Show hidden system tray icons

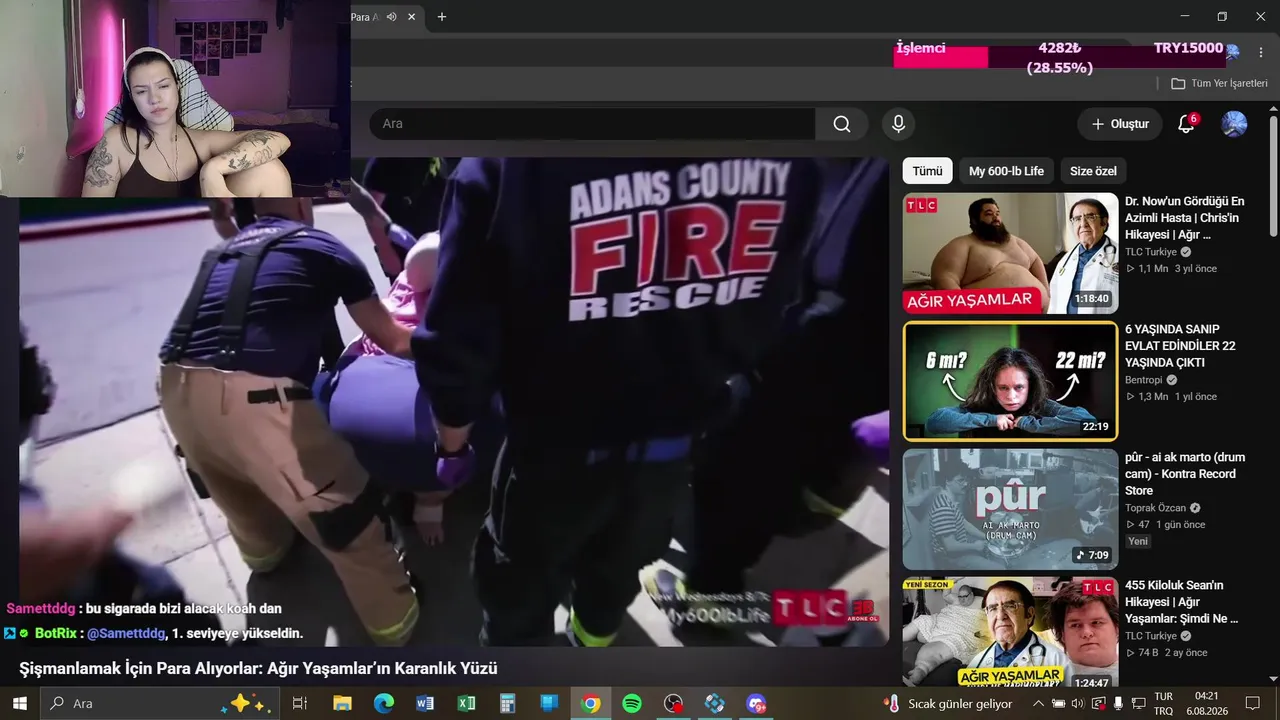pos(1037,703)
